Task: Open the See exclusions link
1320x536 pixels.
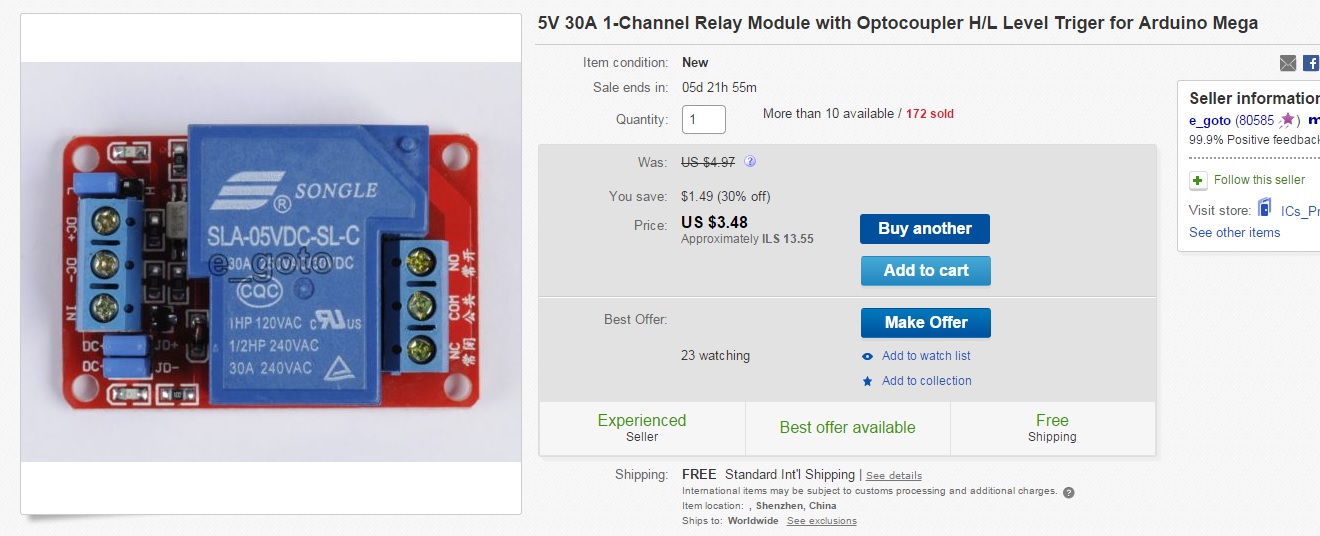Action: [821, 521]
